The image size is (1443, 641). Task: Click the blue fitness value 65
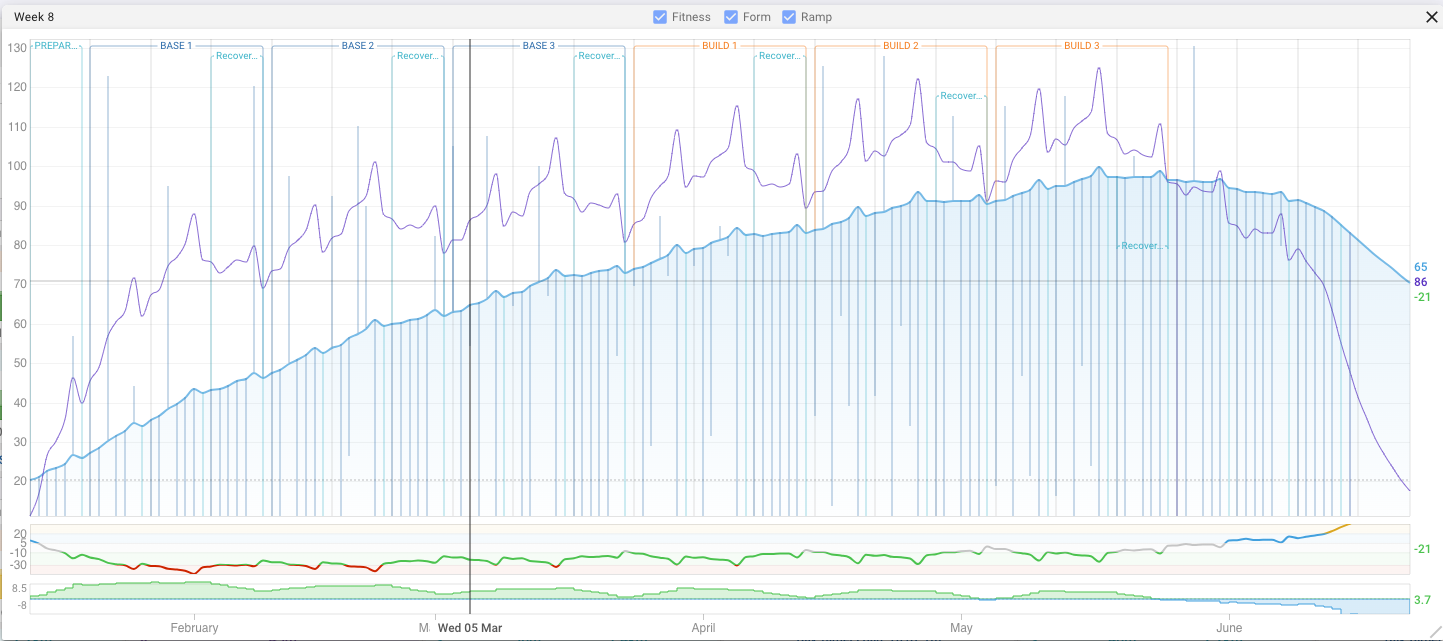[1420, 268]
